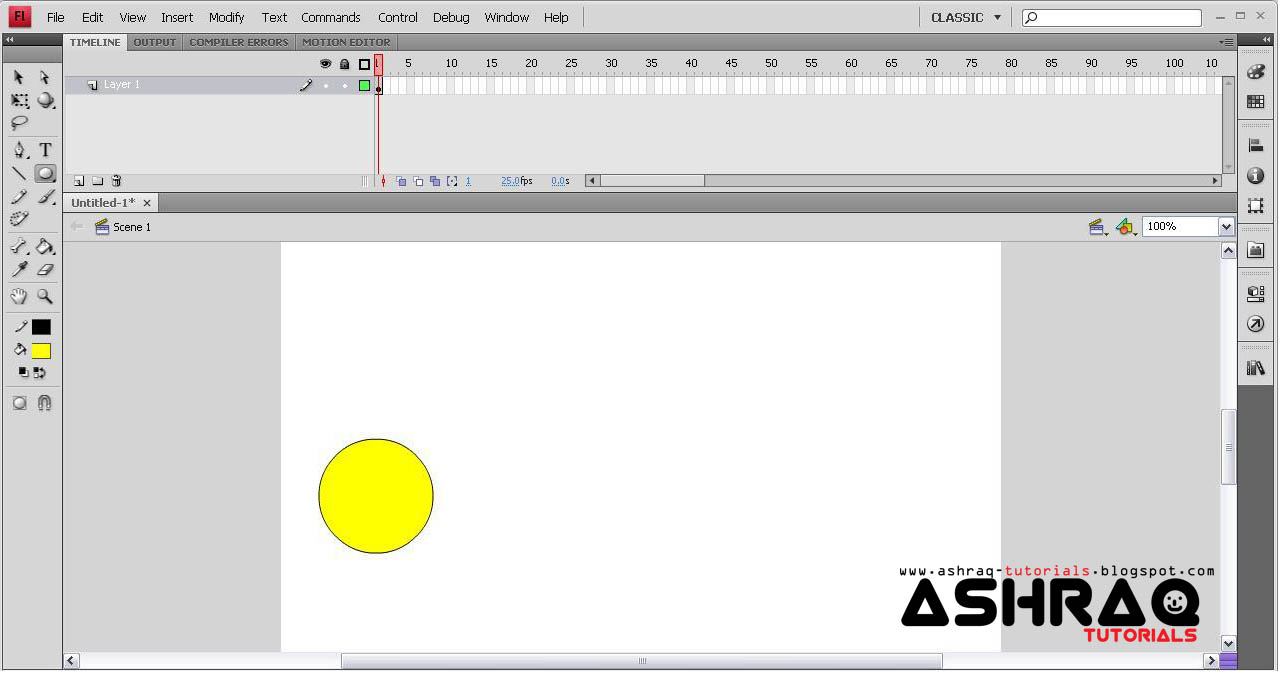Lock Layer 1 in the timeline
Viewport: 1280px width, 673px height.
tap(344, 85)
